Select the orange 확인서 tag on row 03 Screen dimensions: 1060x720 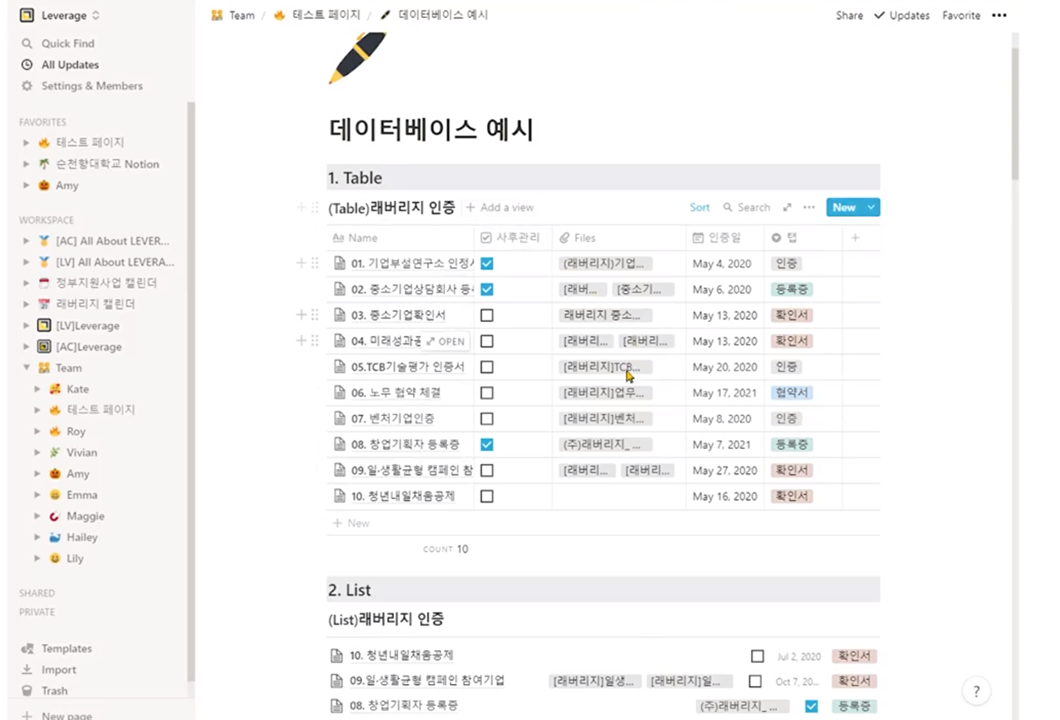[x=791, y=314]
